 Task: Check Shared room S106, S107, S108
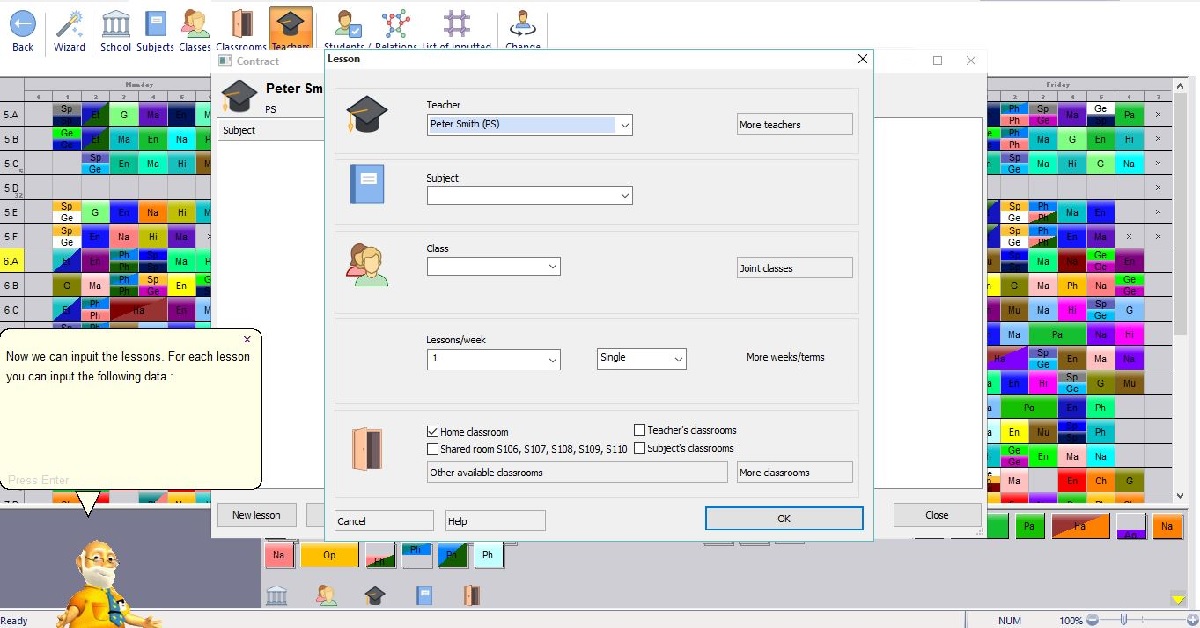pos(434,448)
